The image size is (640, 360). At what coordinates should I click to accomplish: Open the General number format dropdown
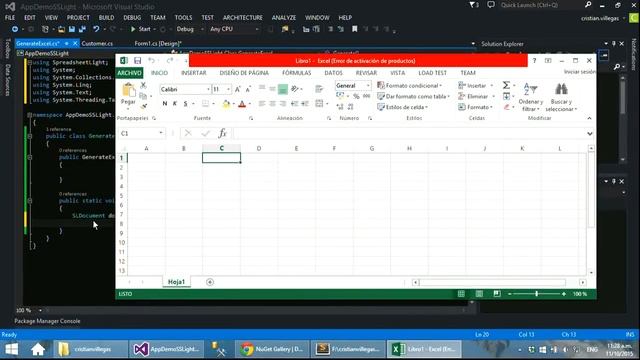[x=368, y=86]
